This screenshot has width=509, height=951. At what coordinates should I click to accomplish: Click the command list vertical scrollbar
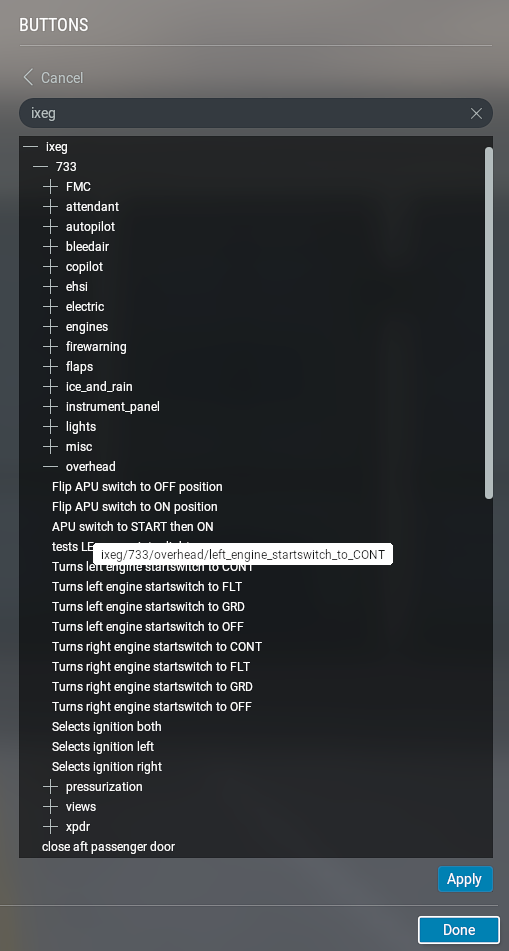tap(488, 323)
